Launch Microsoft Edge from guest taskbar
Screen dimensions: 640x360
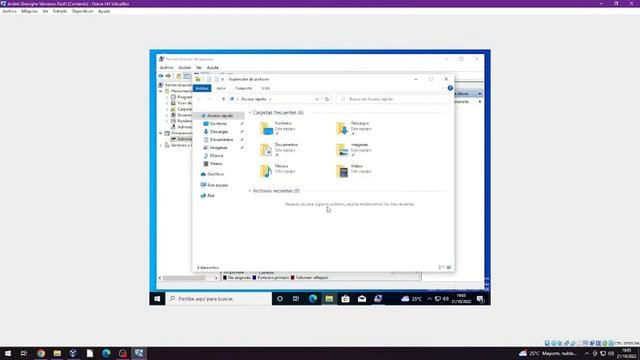point(313,299)
